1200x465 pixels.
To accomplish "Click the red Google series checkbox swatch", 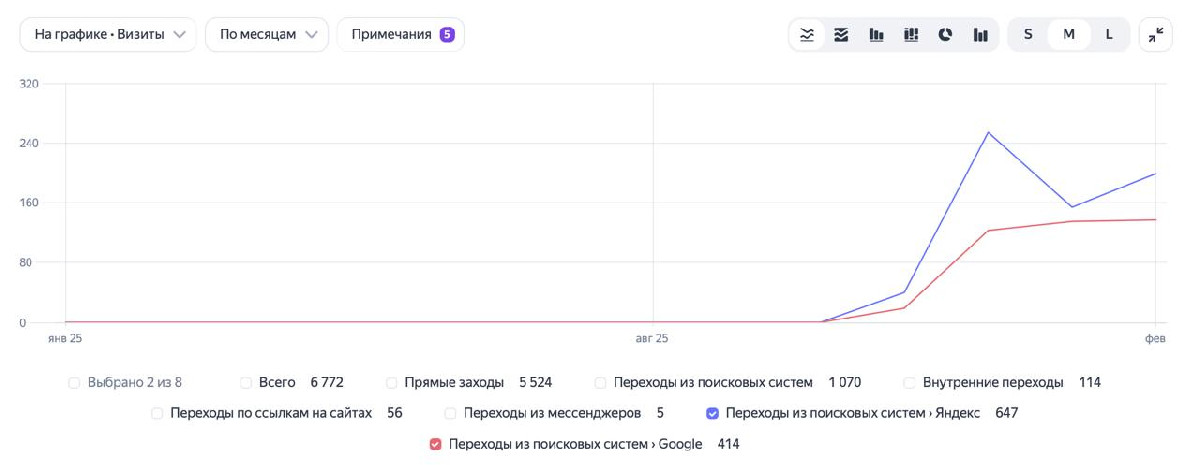I will coord(435,444).
